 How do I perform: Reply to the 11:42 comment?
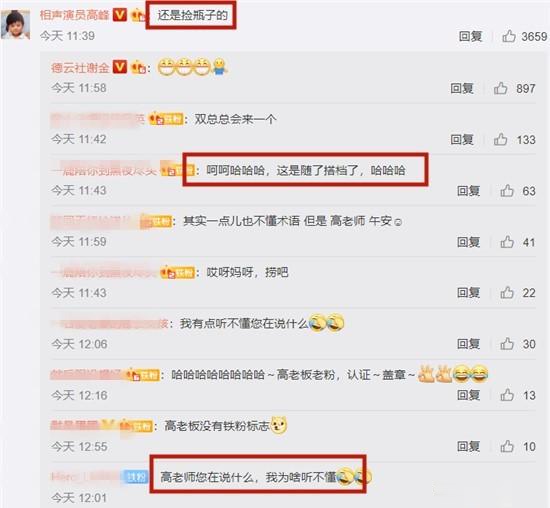point(462,139)
